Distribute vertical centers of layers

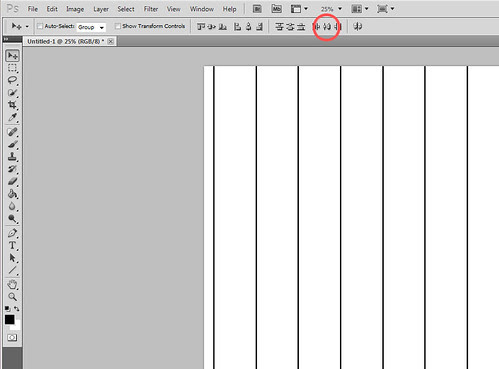[290, 26]
